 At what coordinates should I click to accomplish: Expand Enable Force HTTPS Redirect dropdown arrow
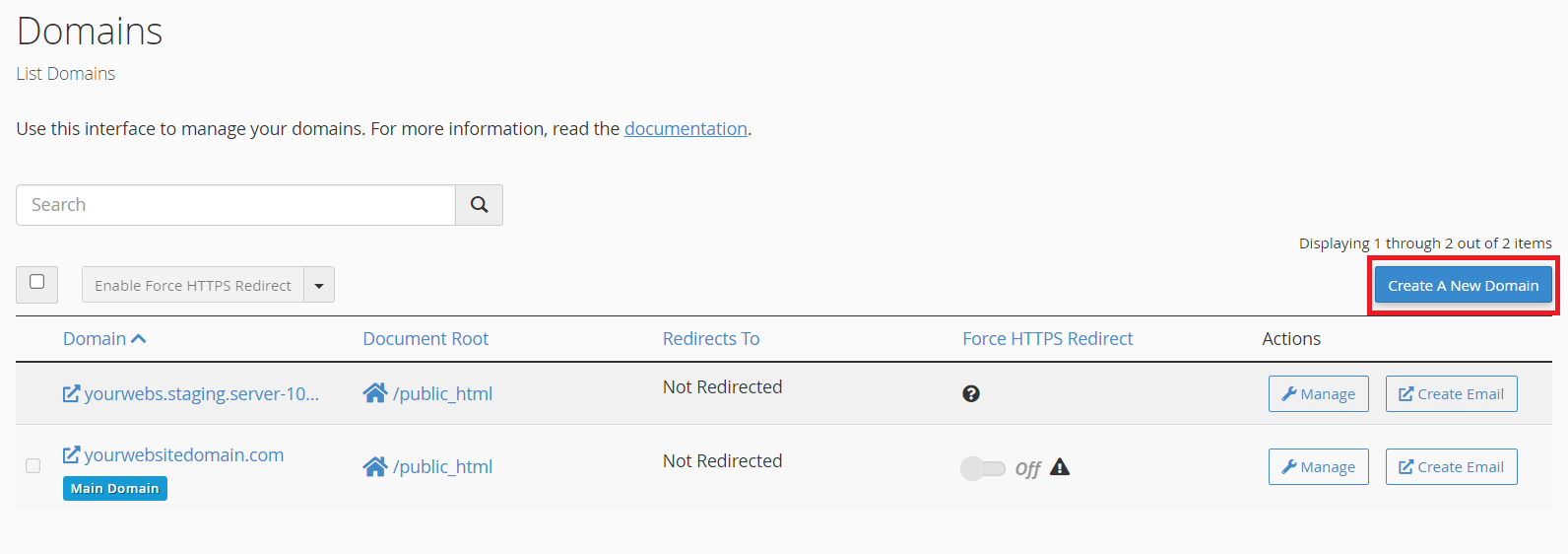pyautogui.click(x=319, y=285)
